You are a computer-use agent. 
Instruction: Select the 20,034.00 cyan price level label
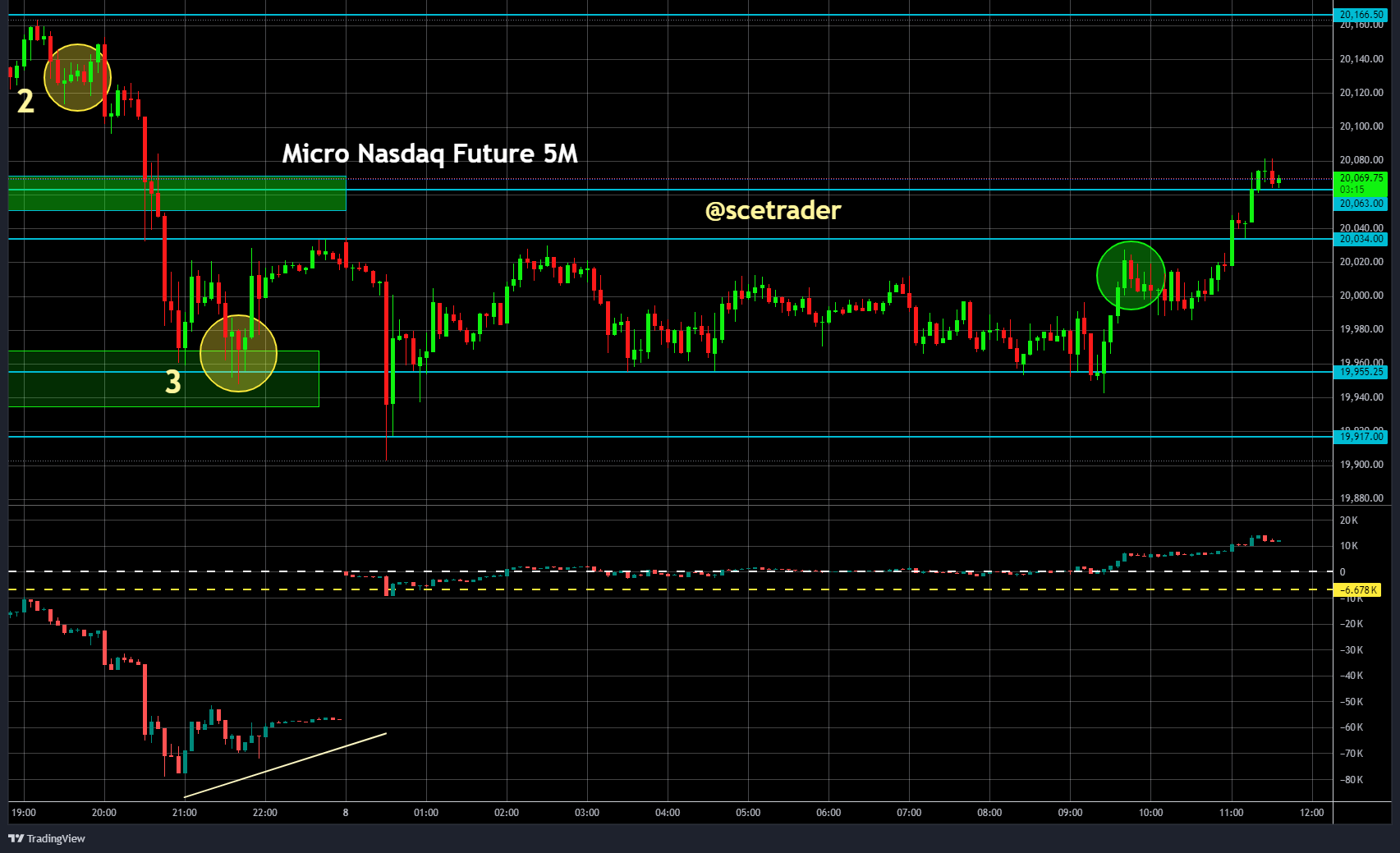[1361, 239]
